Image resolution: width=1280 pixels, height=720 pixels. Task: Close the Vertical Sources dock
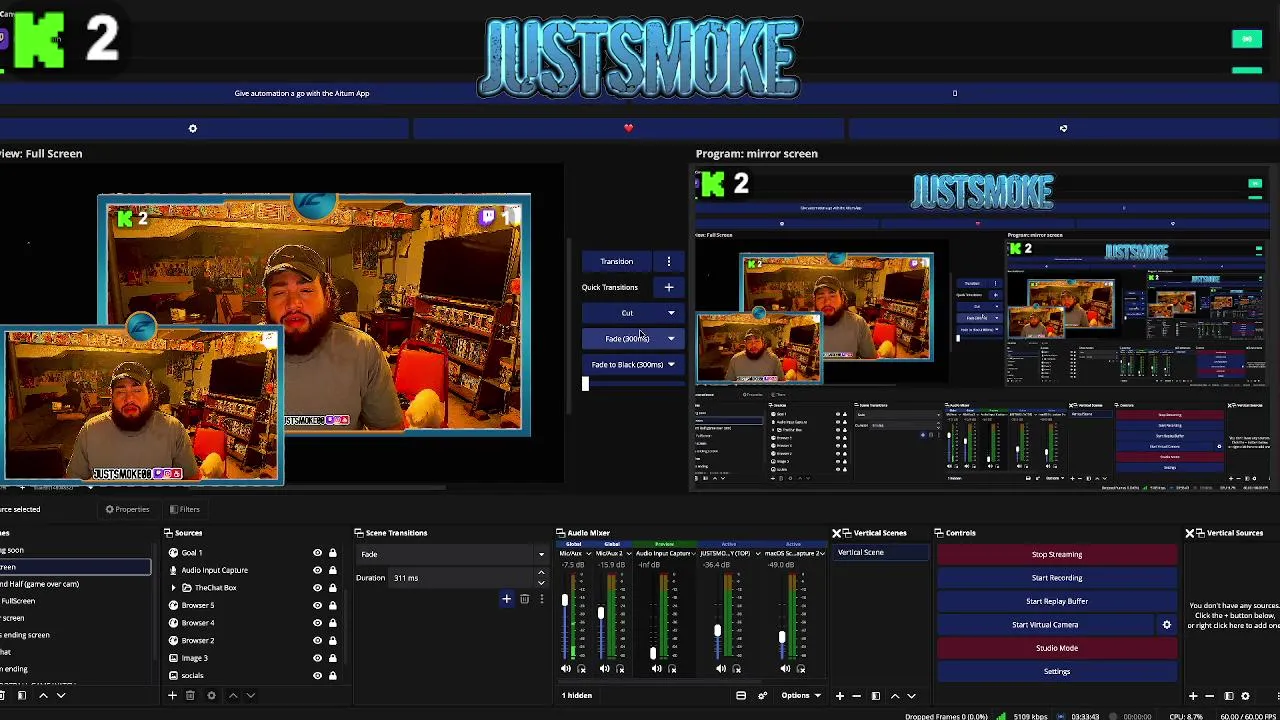[x=1190, y=533]
